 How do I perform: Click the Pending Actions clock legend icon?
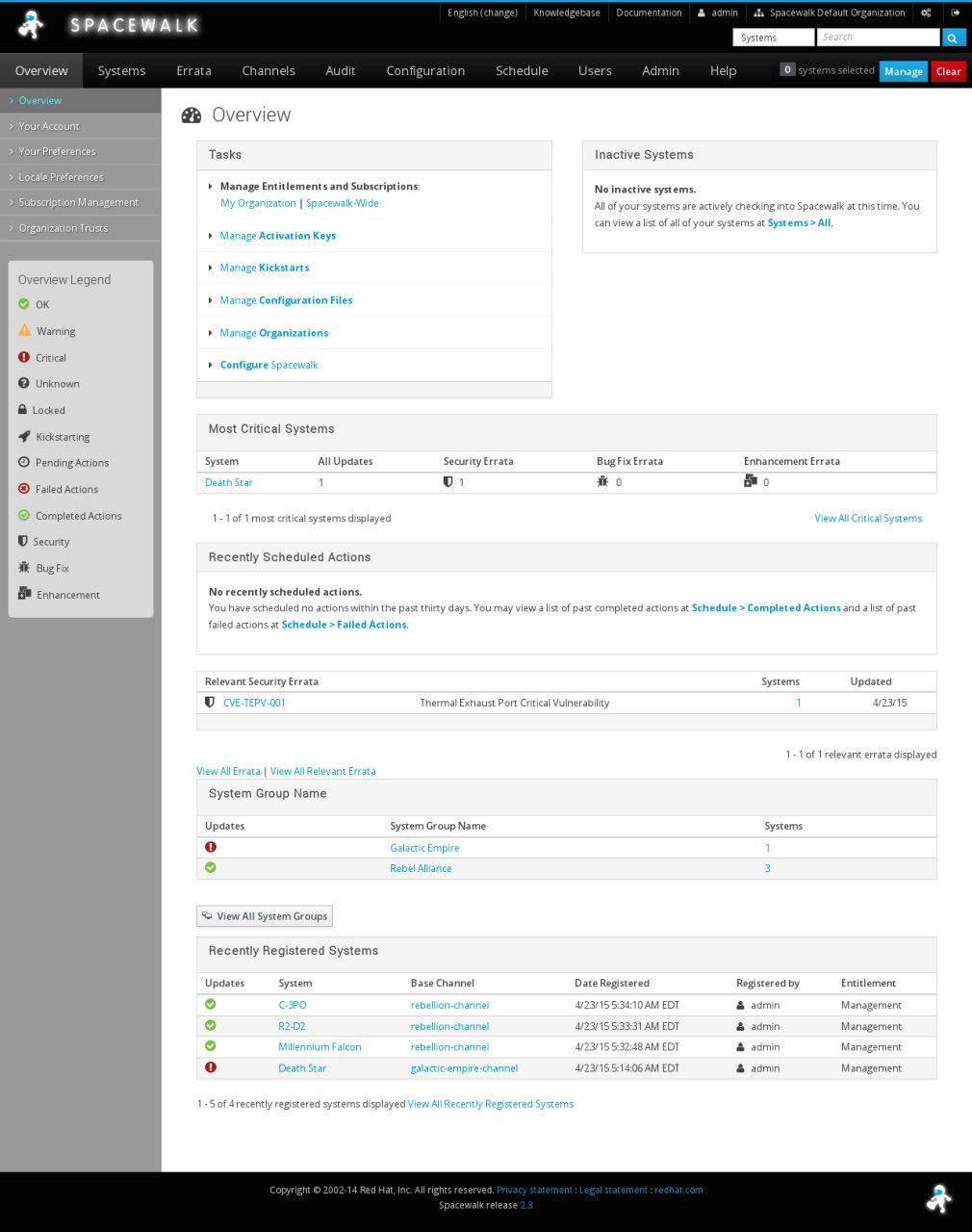24,462
